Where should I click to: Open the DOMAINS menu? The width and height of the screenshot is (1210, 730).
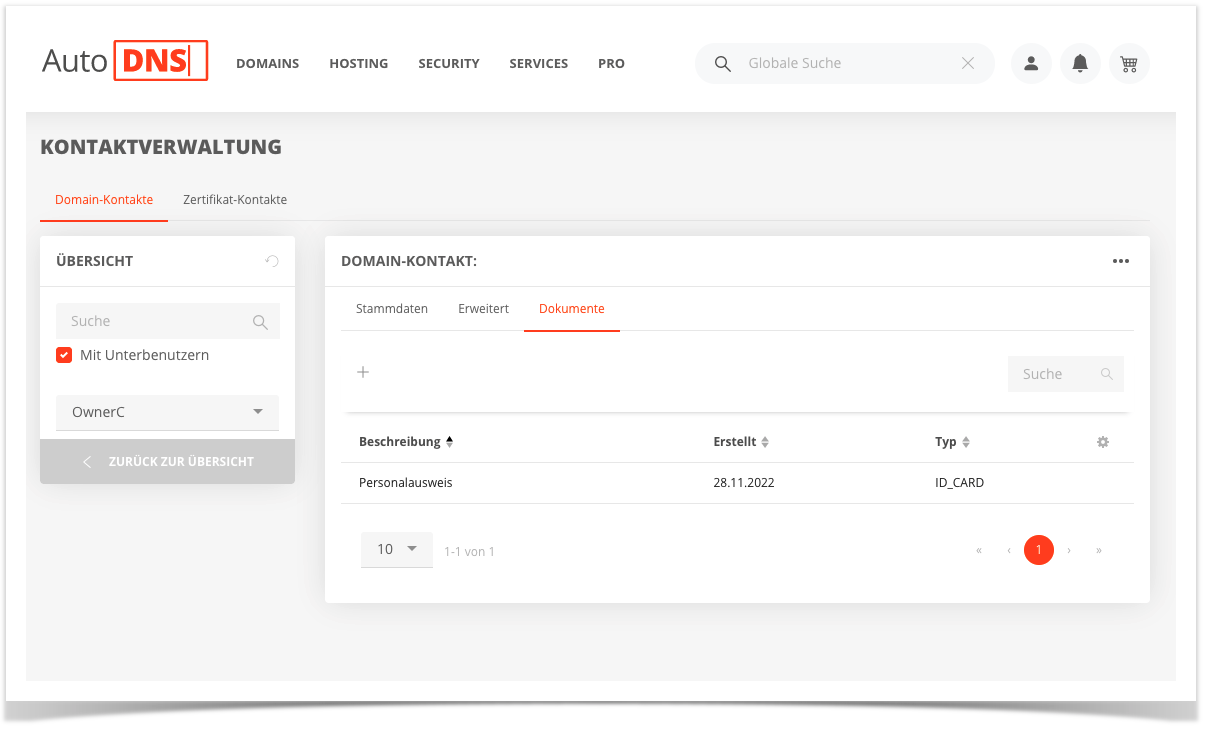tap(267, 63)
